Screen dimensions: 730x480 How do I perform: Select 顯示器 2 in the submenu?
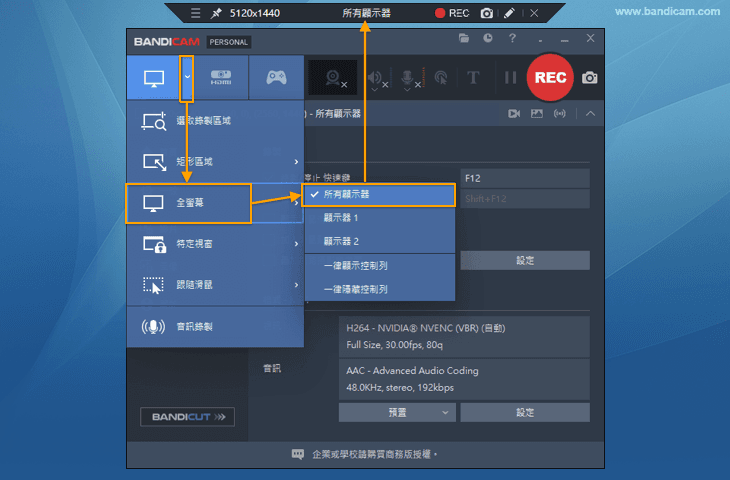(x=379, y=242)
